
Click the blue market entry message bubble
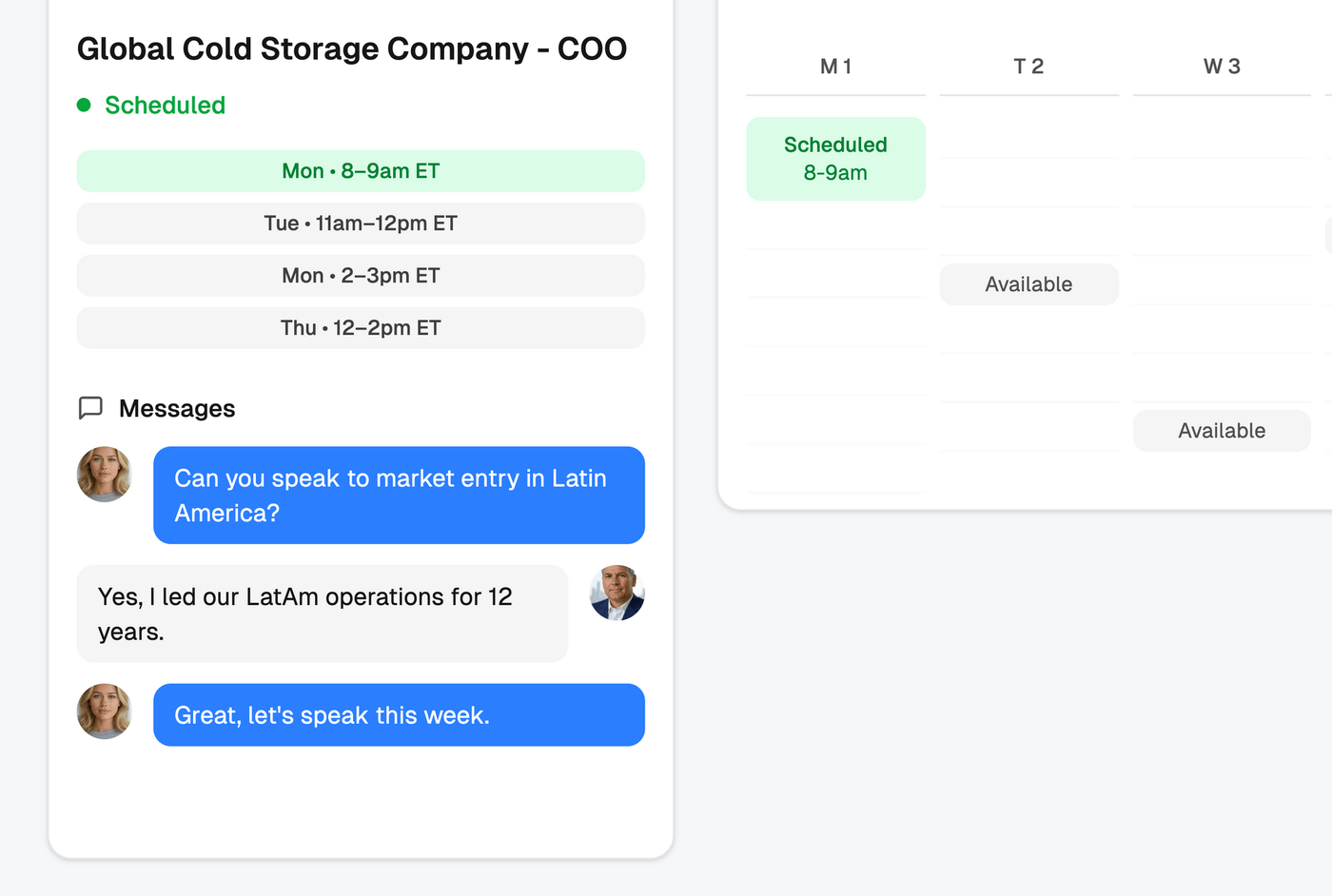click(x=399, y=495)
